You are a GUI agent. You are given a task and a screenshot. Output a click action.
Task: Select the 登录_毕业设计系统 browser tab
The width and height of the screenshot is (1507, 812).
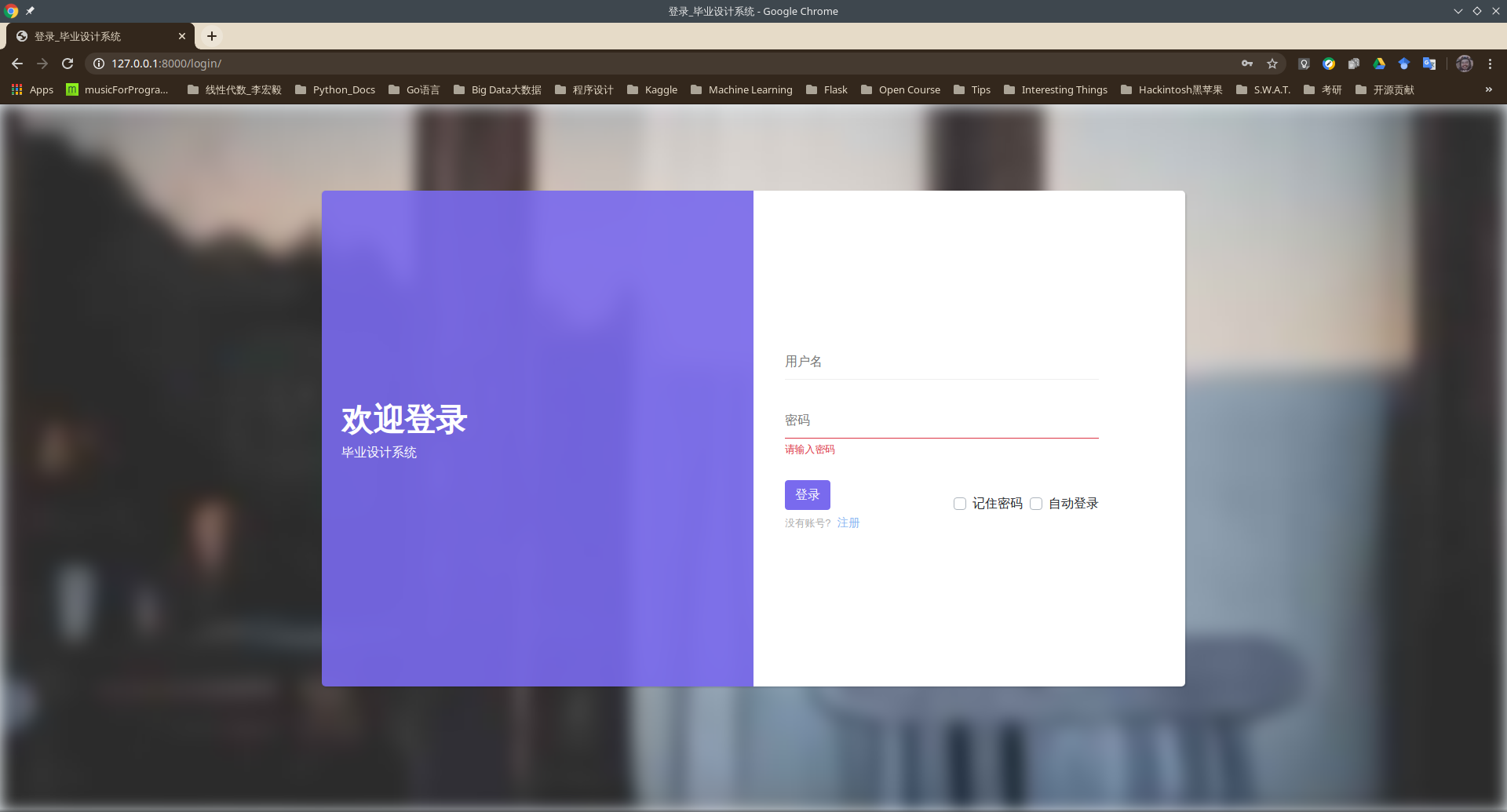click(100, 36)
